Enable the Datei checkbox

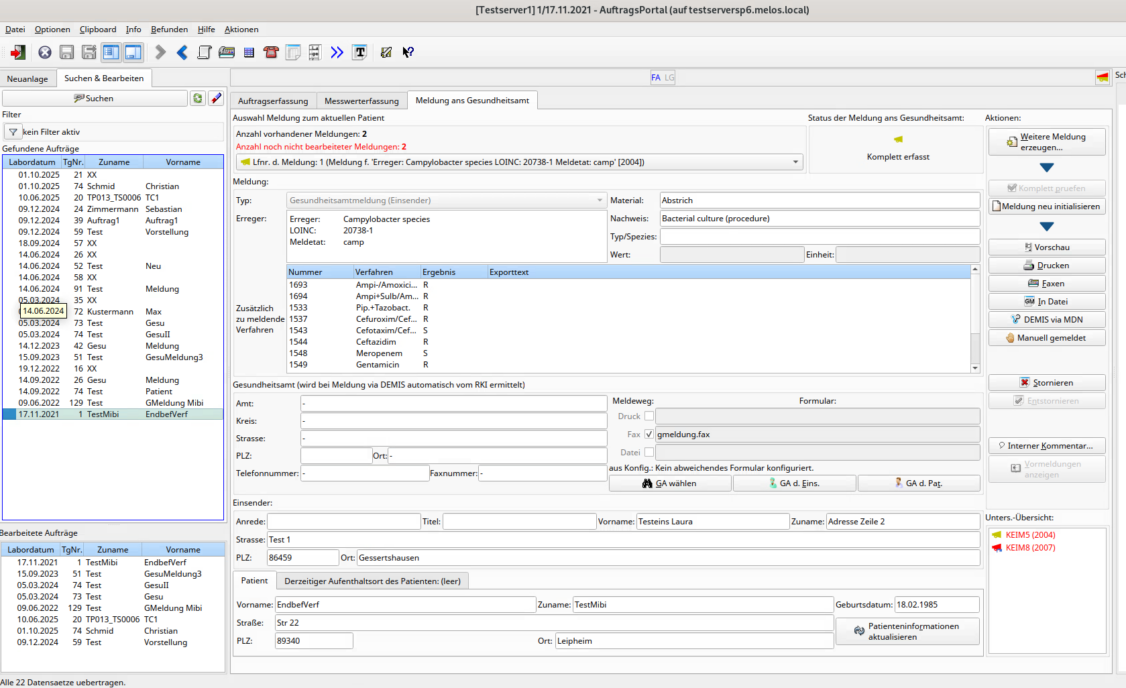649,453
